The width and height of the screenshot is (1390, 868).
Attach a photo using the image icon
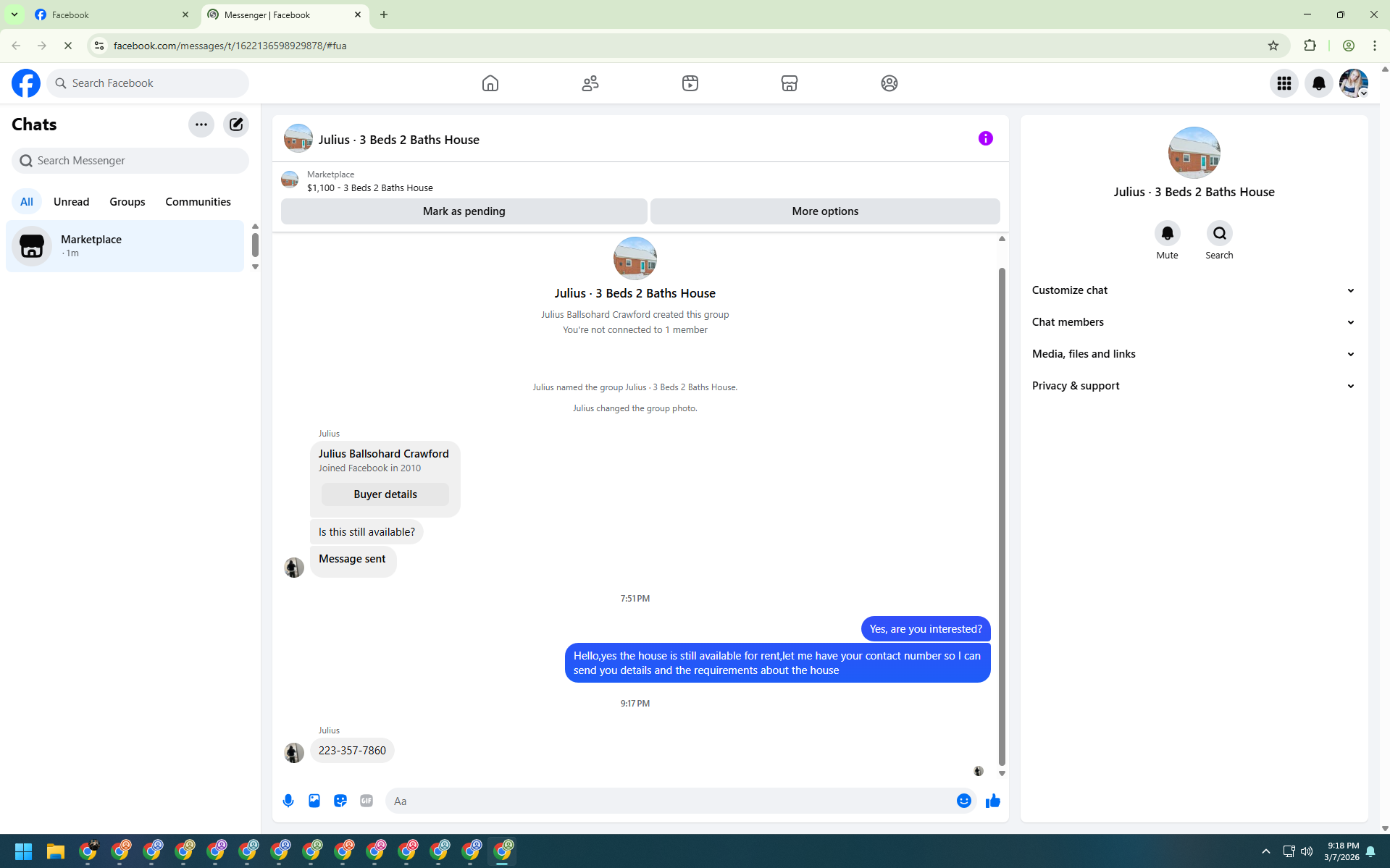[314, 801]
